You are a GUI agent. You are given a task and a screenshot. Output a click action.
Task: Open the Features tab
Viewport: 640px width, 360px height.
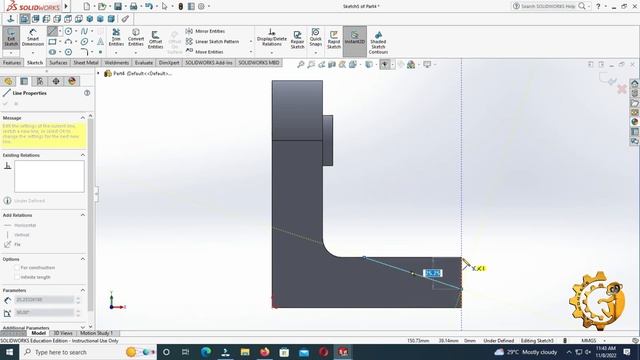12,63
